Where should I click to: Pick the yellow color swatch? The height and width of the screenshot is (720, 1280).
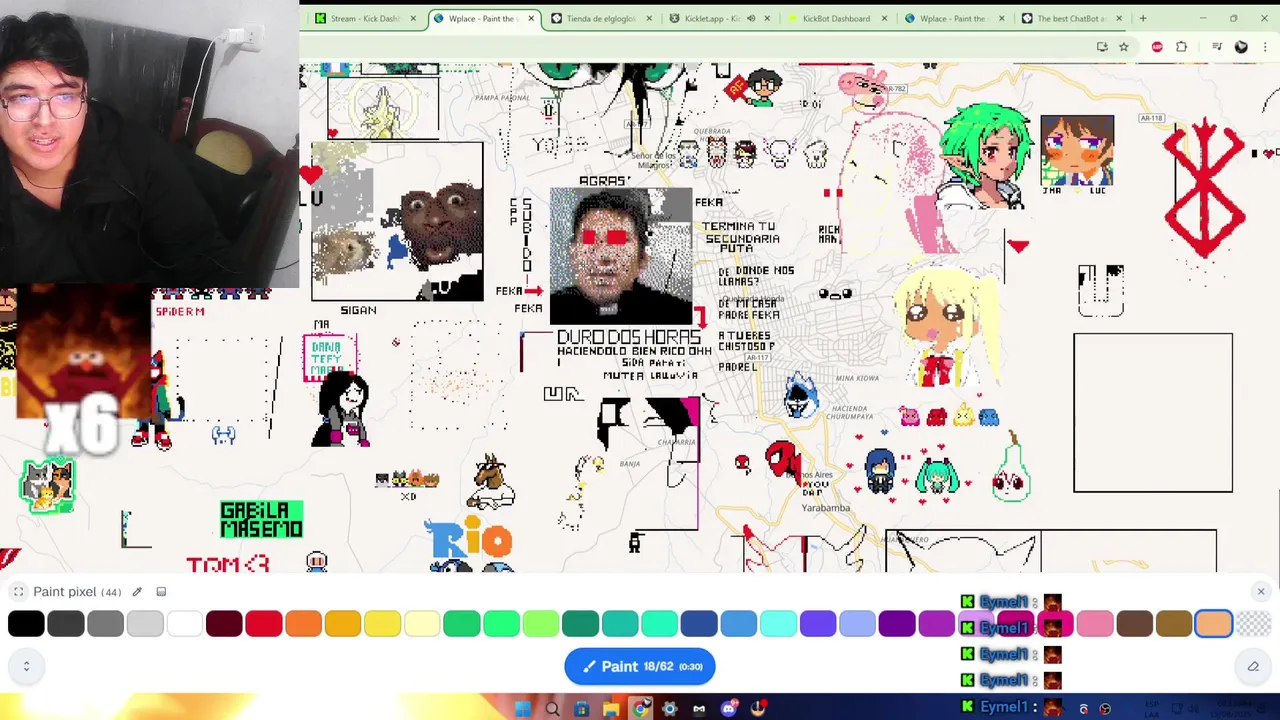coord(382,624)
